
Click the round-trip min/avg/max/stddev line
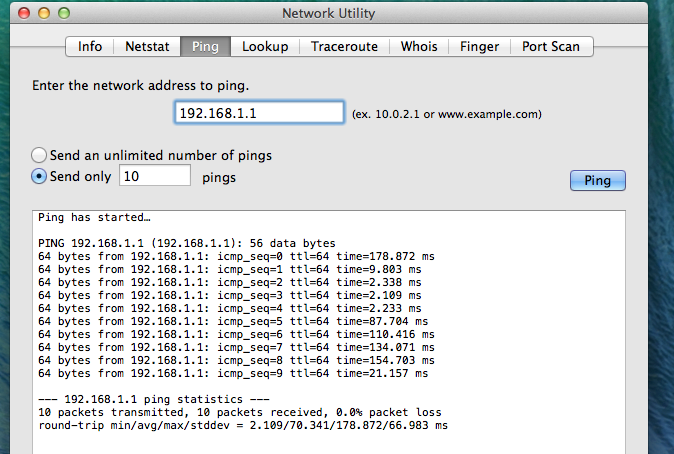(x=242, y=425)
